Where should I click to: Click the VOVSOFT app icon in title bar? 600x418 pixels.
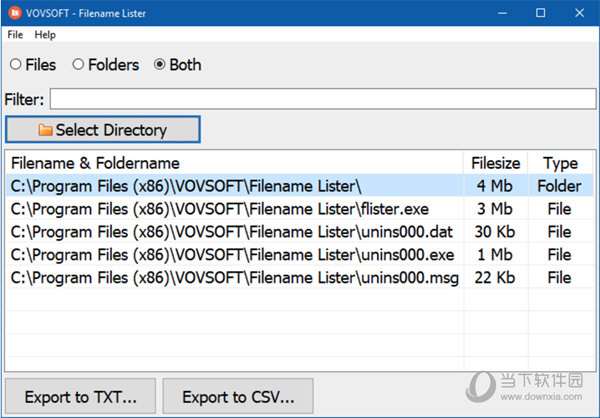15,13
